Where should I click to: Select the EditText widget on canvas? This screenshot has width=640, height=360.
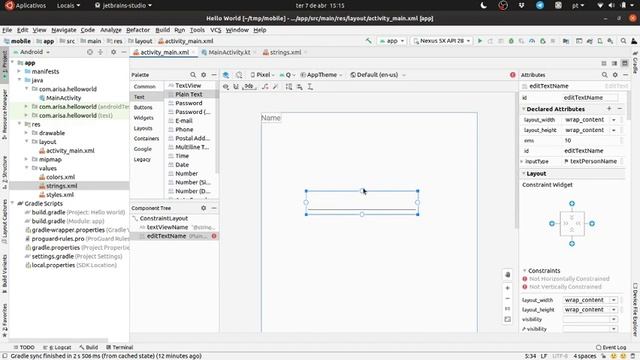click(362, 202)
